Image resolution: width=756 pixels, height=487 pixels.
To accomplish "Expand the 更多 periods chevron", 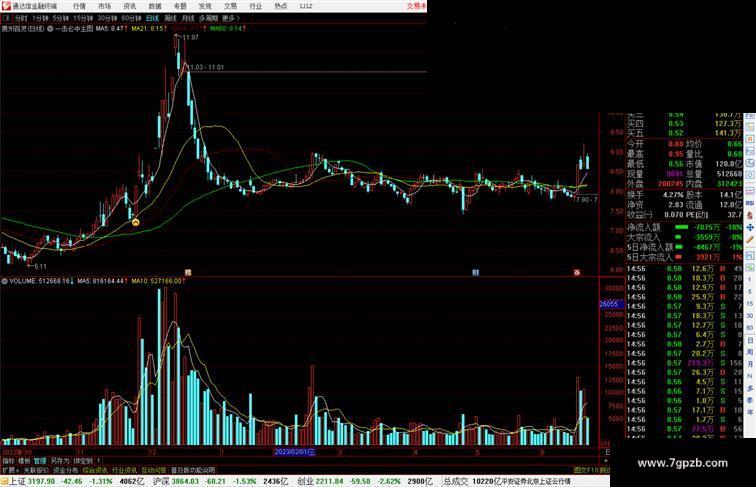I will pos(231,18).
